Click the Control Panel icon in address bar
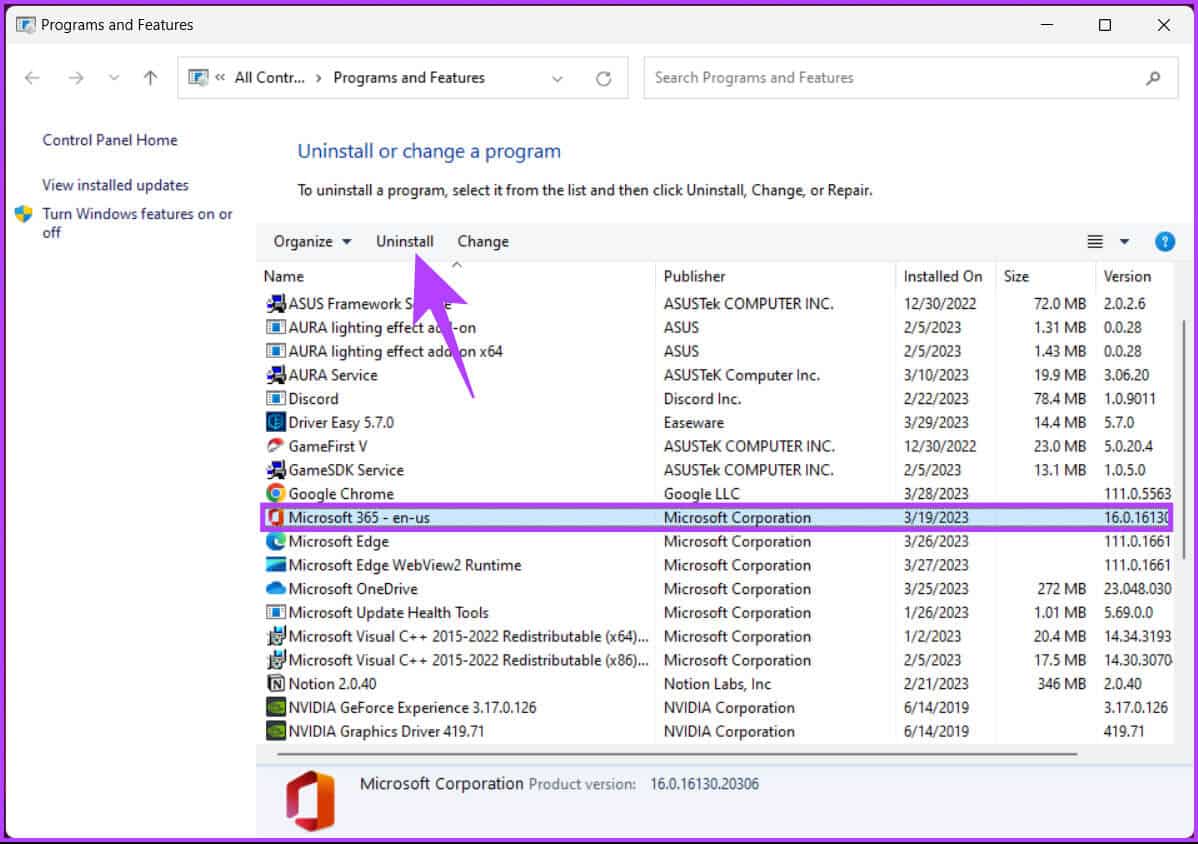This screenshot has width=1198, height=844. tap(198, 78)
